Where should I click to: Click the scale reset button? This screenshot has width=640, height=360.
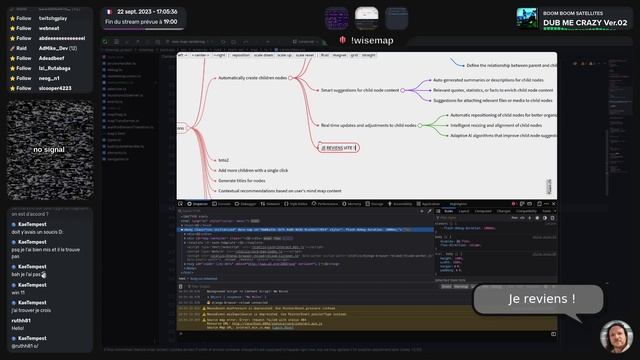tap(305, 55)
